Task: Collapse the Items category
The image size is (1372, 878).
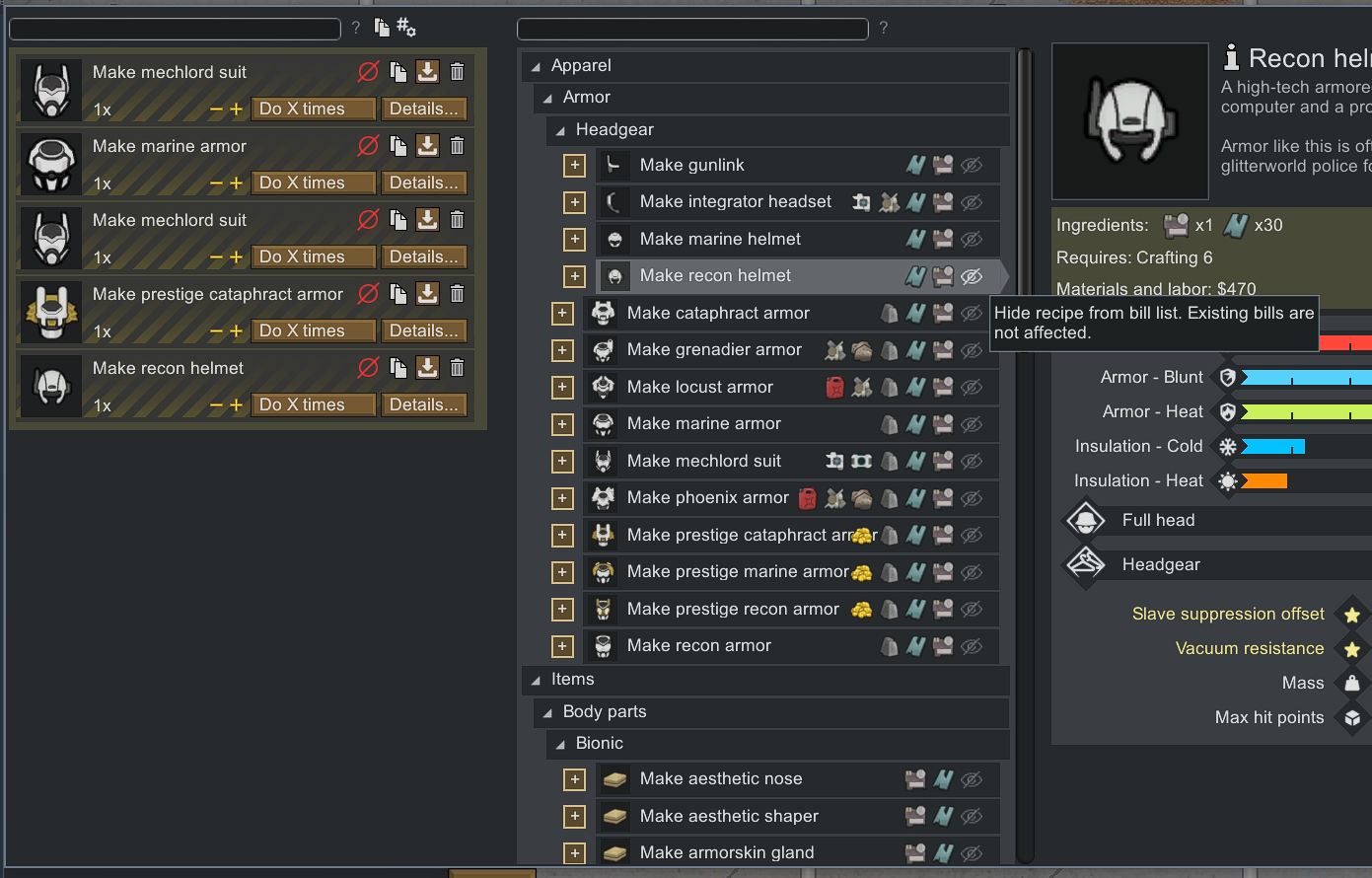Action: click(x=536, y=680)
